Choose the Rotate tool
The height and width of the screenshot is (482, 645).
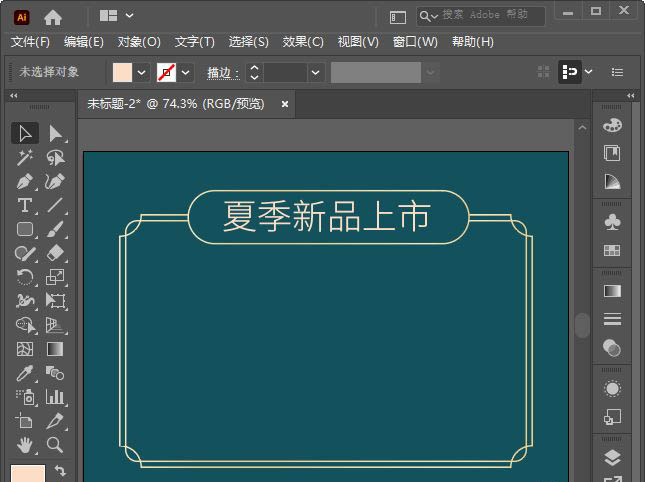click(25, 277)
